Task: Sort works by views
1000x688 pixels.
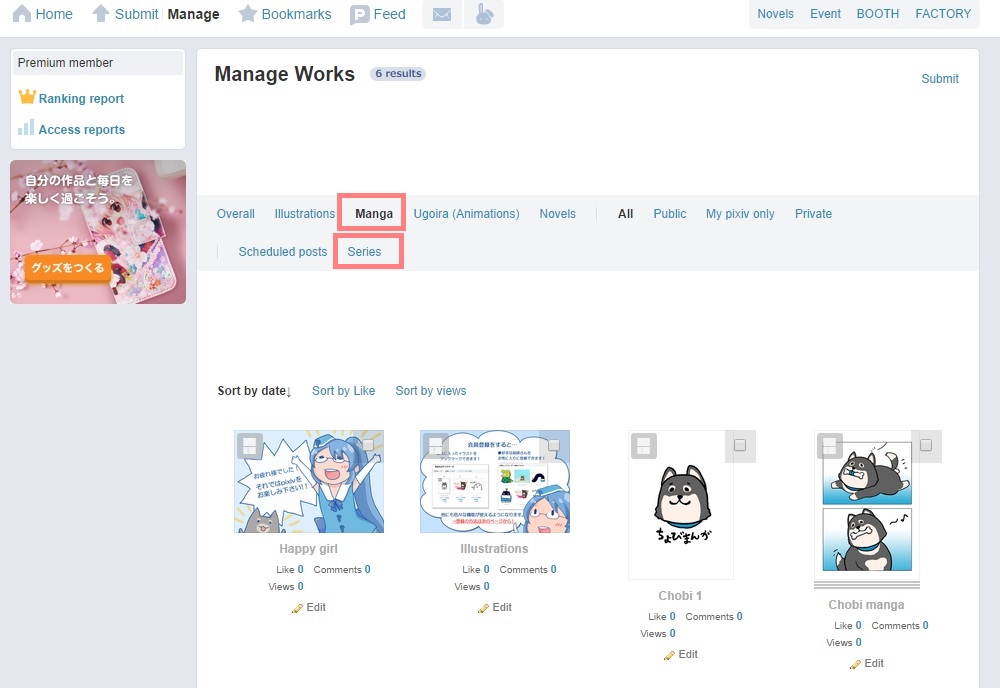Action: (430, 391)
